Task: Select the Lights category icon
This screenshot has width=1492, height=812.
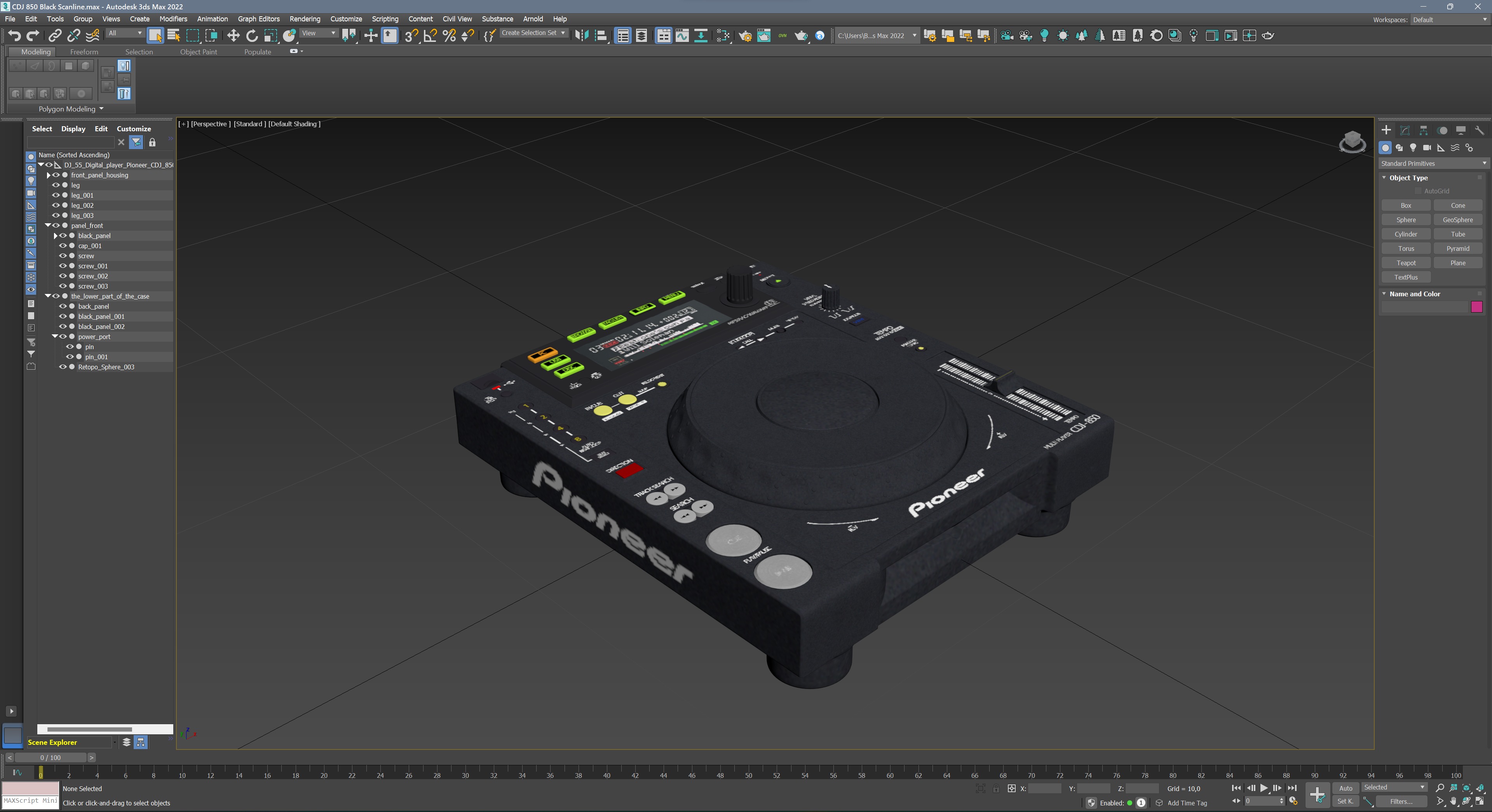Action: (1413, 148)
